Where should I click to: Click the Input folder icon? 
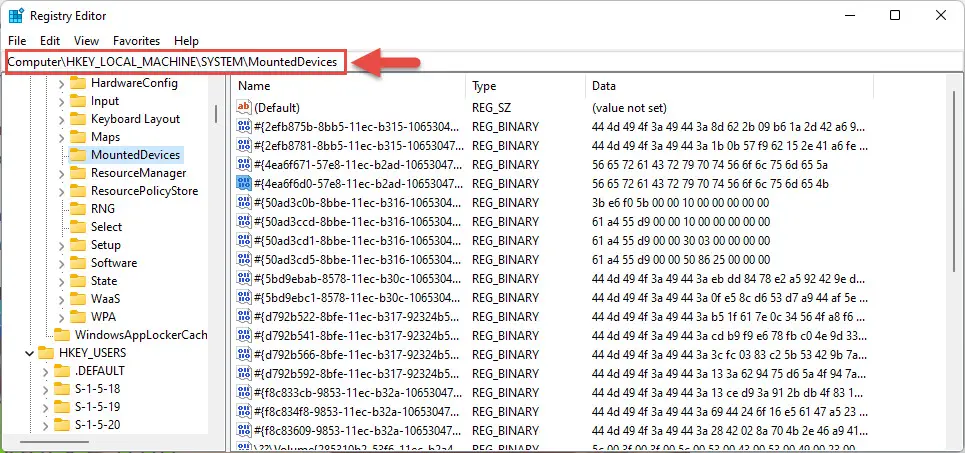tap(78, 101)
